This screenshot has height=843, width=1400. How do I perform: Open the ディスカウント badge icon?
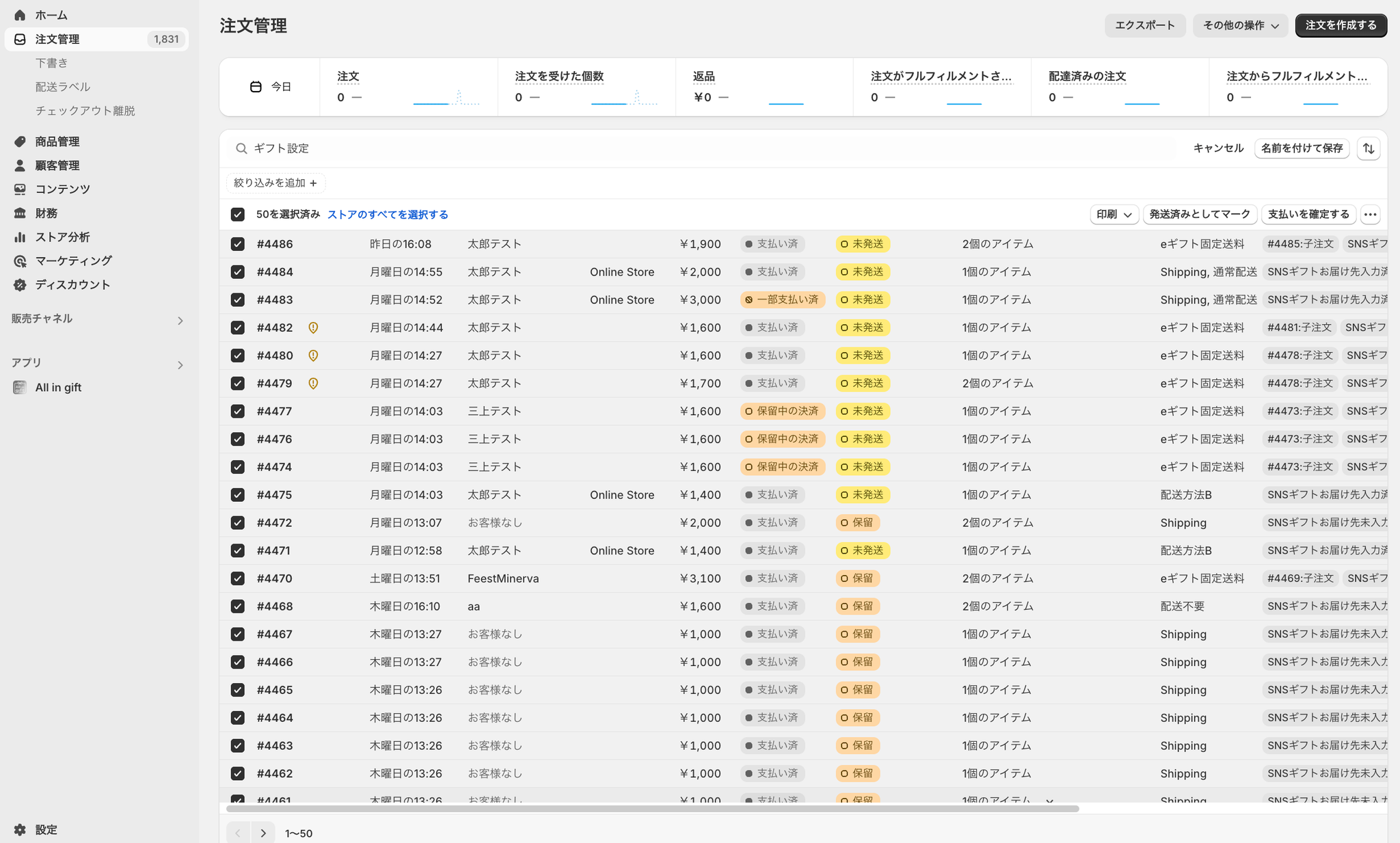click(x=20, y=285)
